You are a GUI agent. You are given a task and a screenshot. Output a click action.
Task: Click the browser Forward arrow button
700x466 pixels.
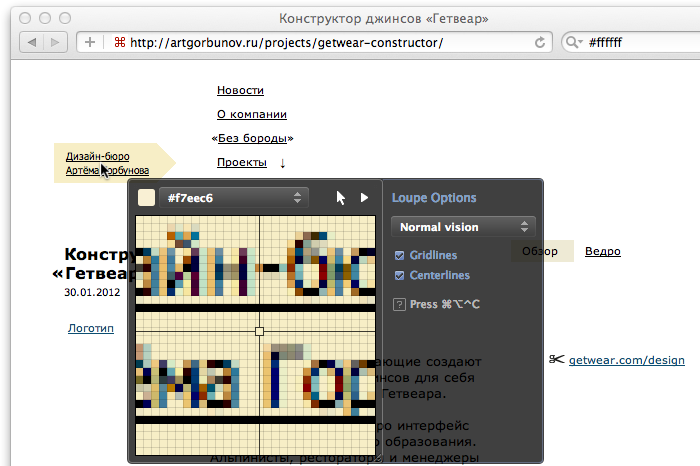point(57,42)
